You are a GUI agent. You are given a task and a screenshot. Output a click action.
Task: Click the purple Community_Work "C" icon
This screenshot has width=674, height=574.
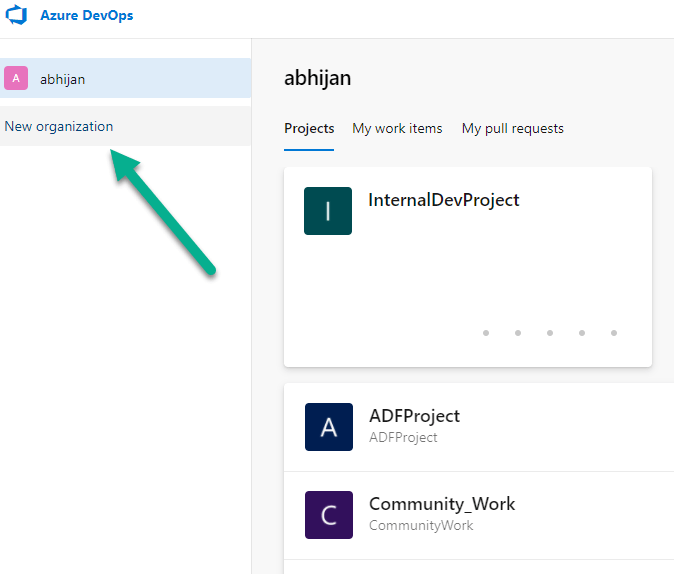tap(329, 515)
